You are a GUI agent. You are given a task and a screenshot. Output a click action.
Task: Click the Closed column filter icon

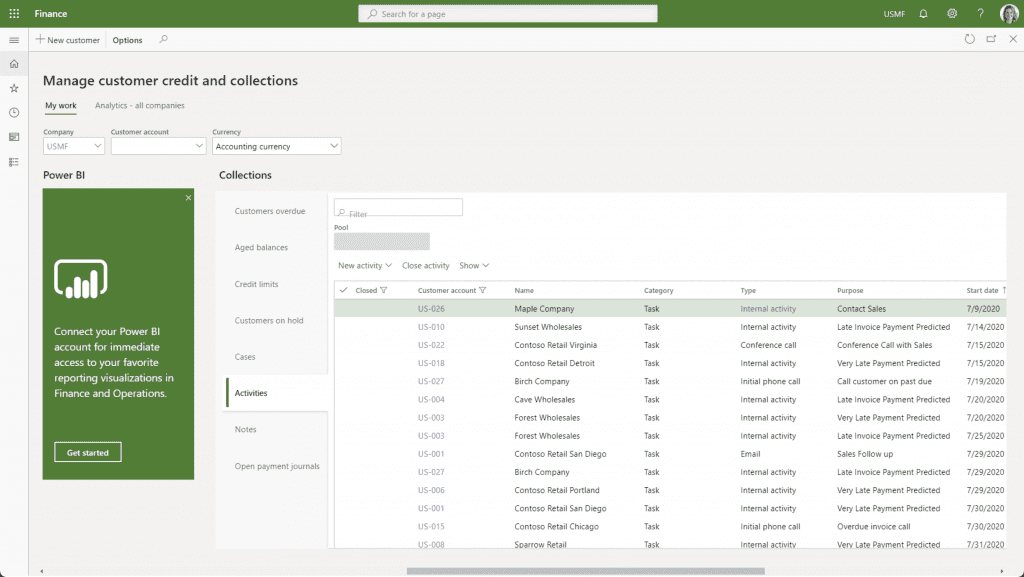[x=384, y=290]
